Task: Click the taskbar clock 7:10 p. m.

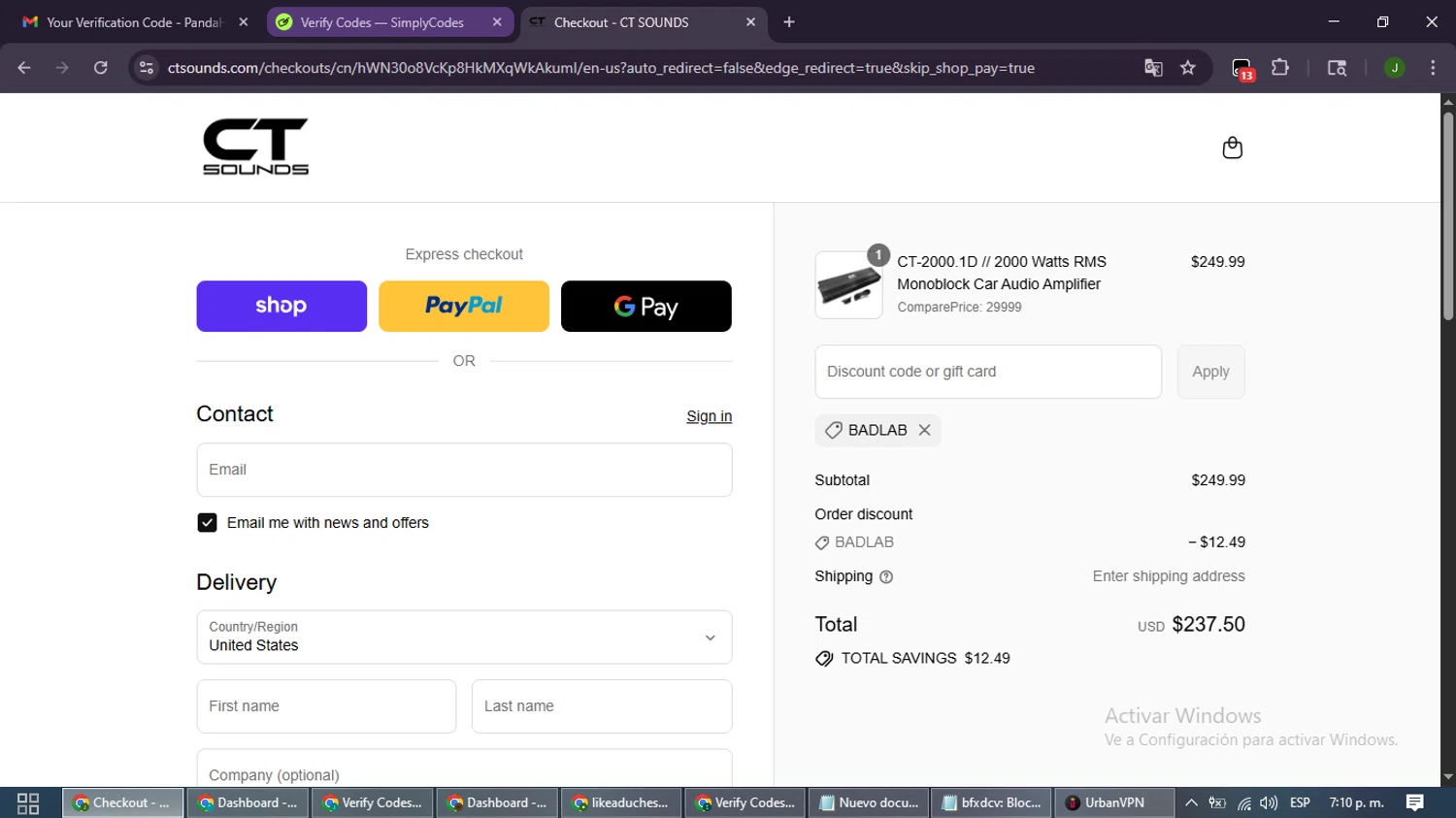Action: click(1356, 802)
